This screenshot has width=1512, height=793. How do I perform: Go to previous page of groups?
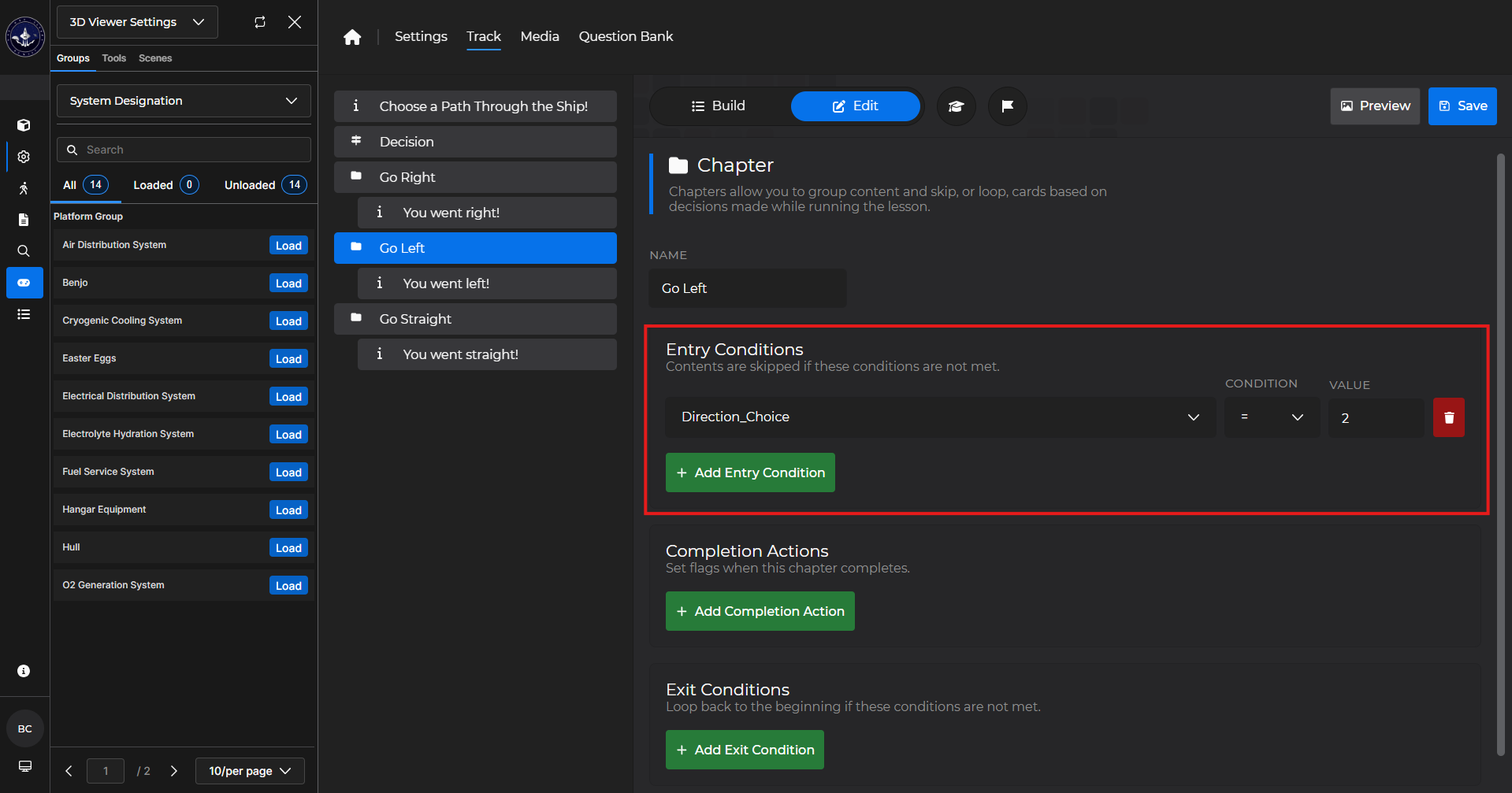click(x=69, y=771)
